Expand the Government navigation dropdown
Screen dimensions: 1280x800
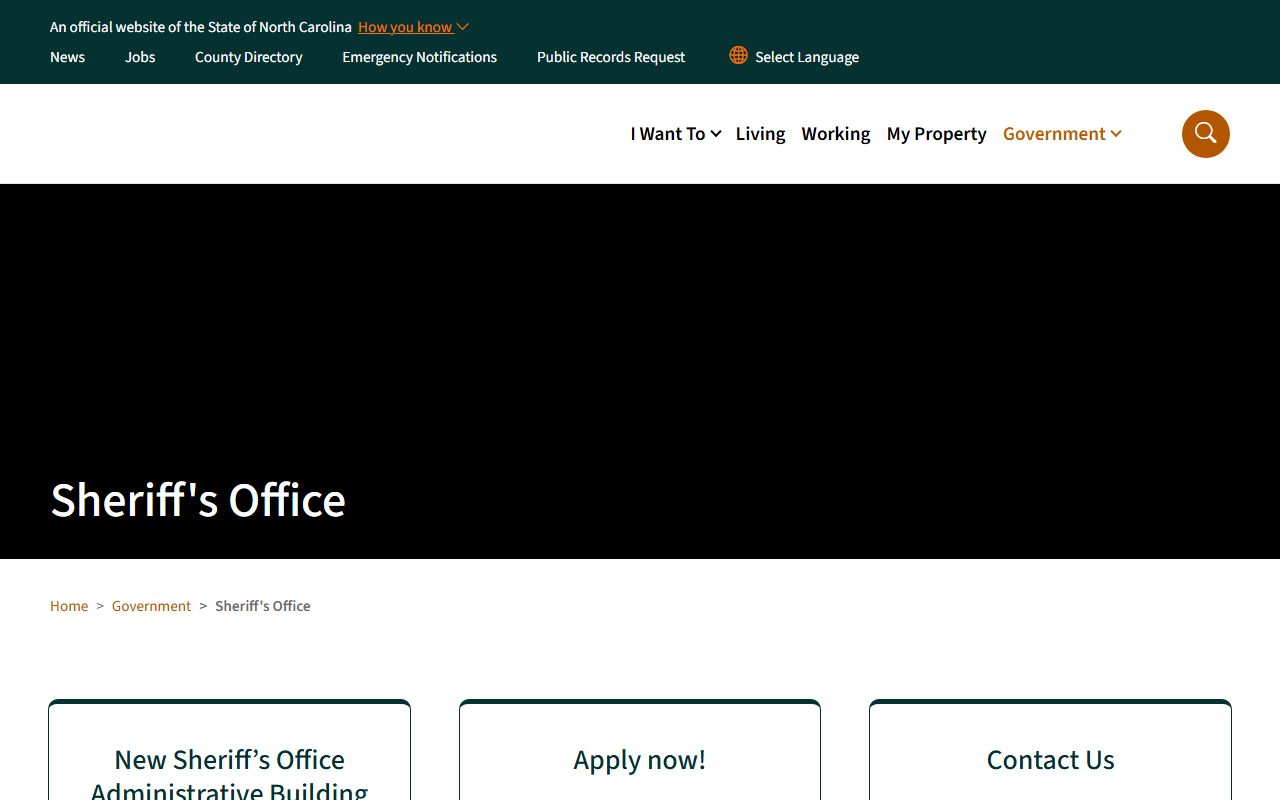(x=1062, y=134)
